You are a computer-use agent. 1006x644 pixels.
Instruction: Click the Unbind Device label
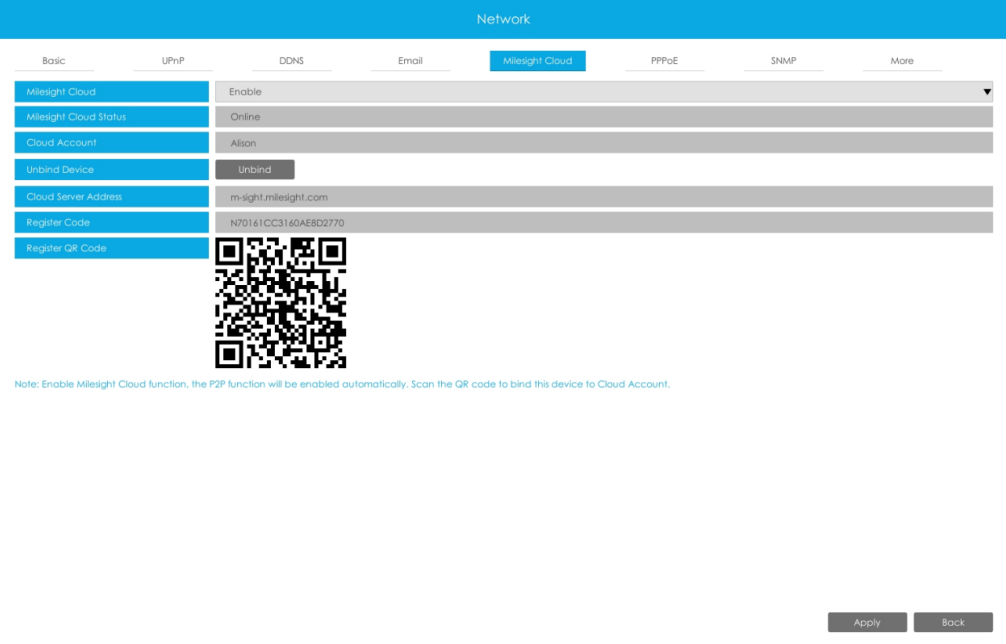[x=112, y=169]
